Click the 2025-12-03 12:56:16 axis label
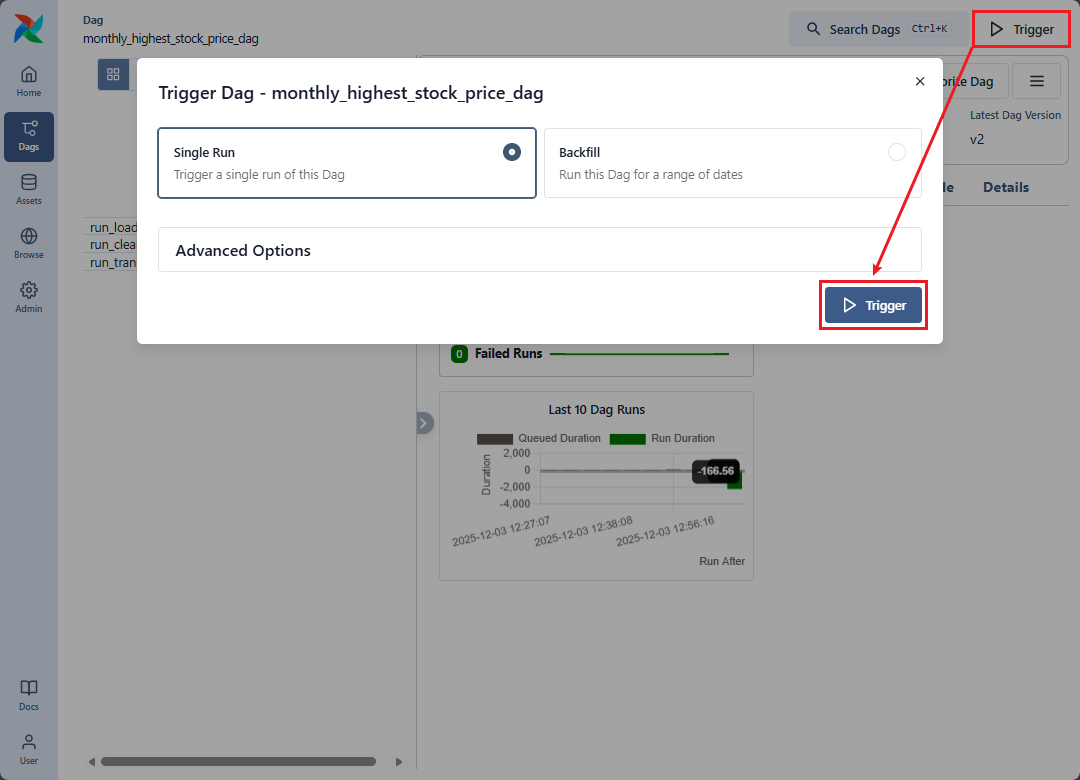The image size is (1080, 780). [x=665, y=531]
